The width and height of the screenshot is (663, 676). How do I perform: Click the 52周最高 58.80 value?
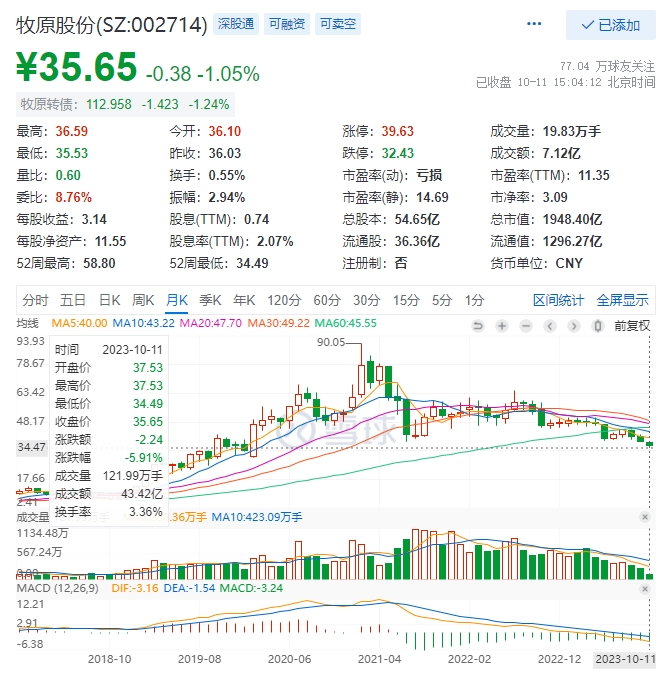(99, 263)
